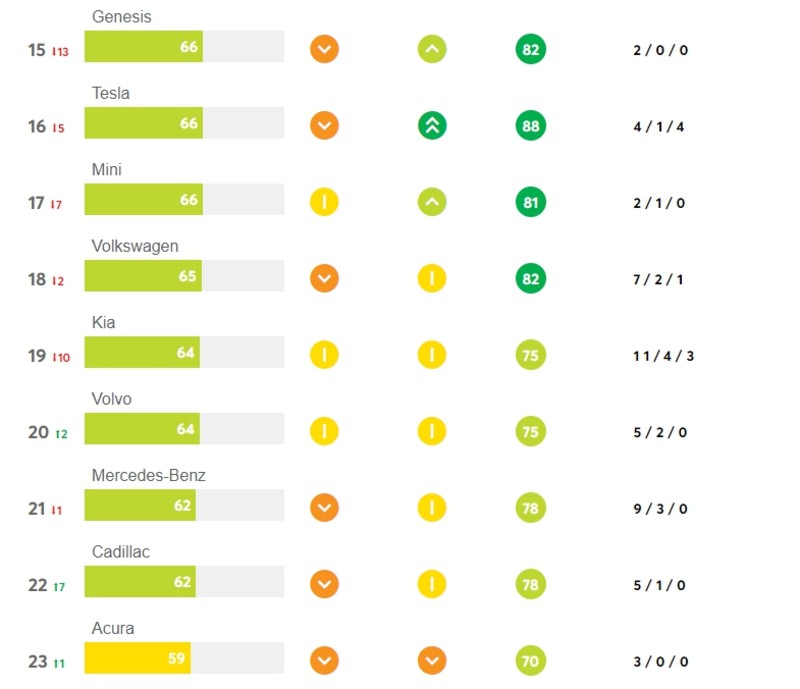The width and height of the screenshot is (800, 689).
Task: Click Genesis orange down-chevron icon
Action: point(324,49)
